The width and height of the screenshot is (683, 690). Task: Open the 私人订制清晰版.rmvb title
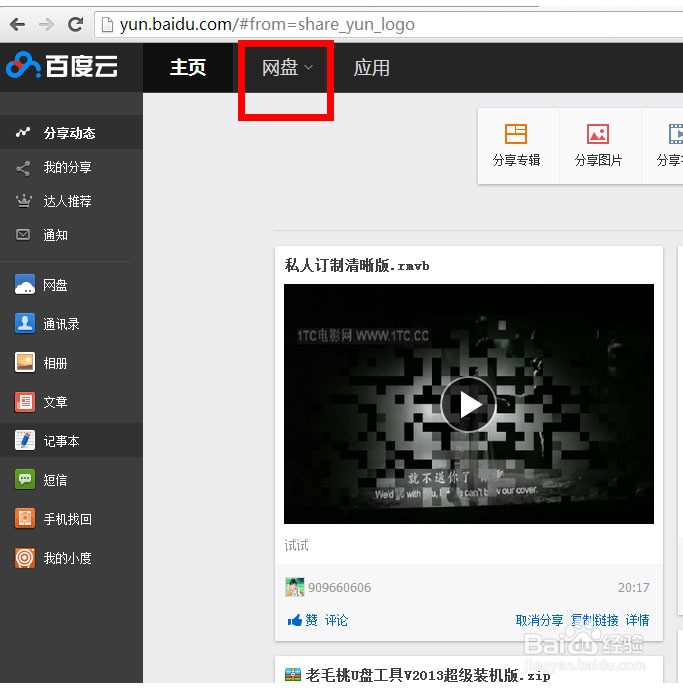[x=356, y=265]
